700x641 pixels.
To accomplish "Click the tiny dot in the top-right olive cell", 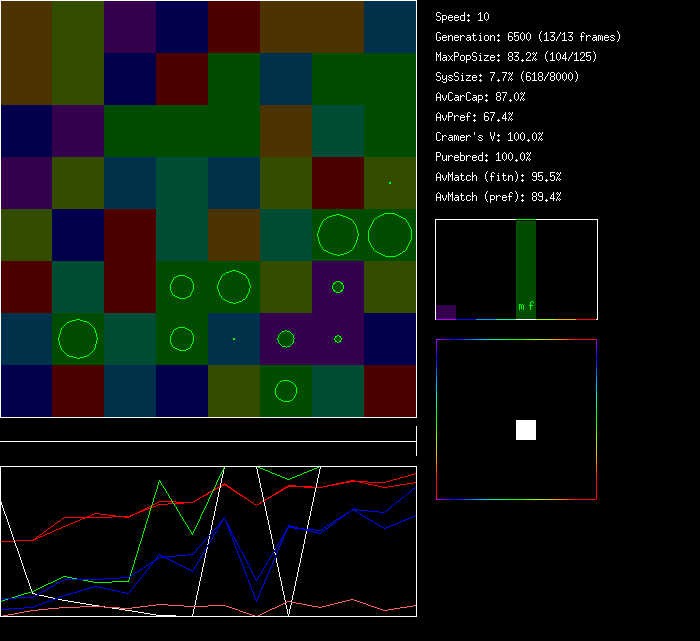I will pyautogui.click(x=390, y=183).
